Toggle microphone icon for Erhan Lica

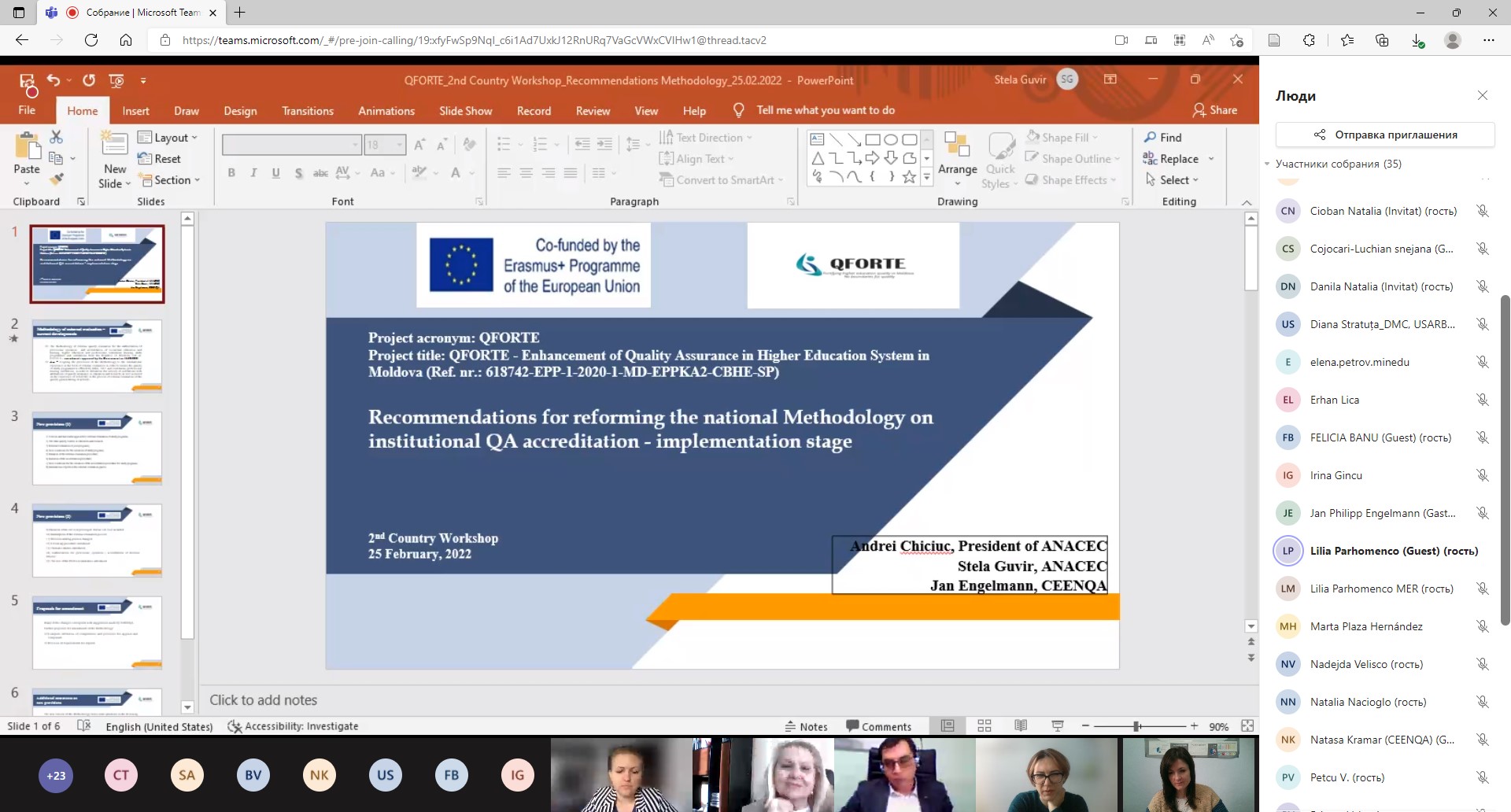[1482, 400]
